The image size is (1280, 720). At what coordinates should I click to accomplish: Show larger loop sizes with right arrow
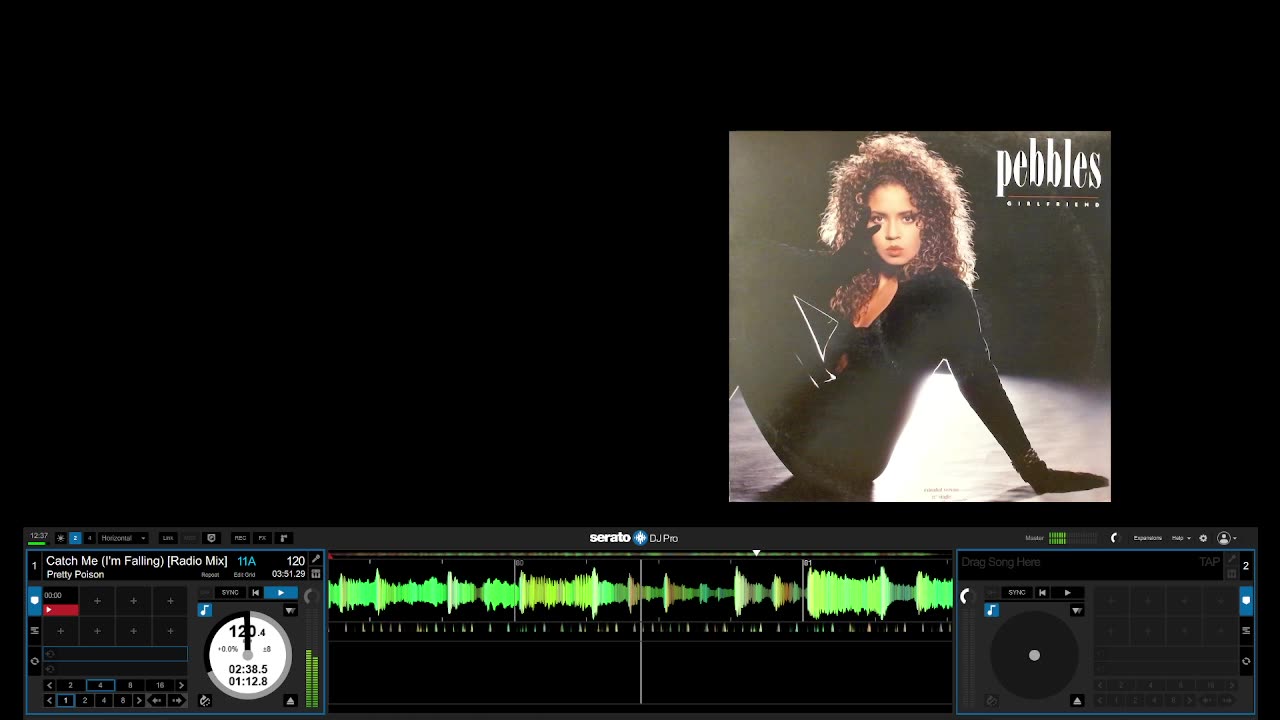coord(181,685)
